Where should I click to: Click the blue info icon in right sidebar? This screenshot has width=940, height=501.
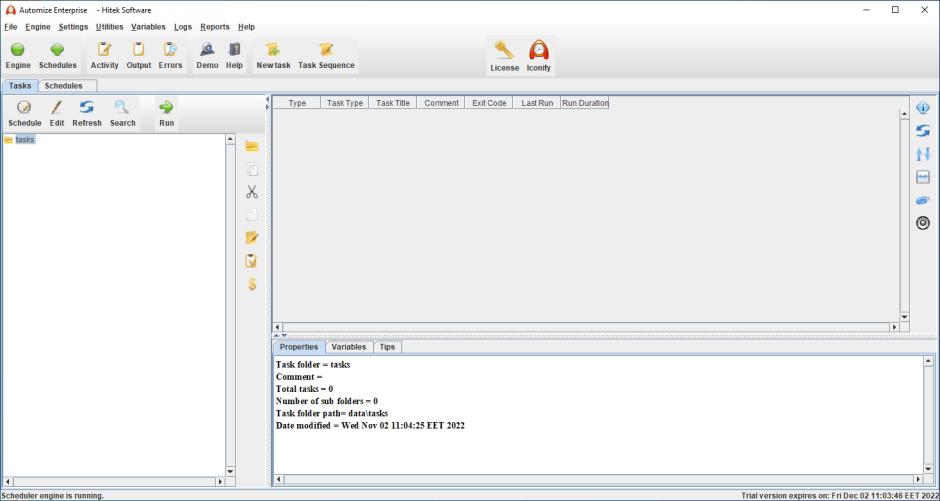923,109
